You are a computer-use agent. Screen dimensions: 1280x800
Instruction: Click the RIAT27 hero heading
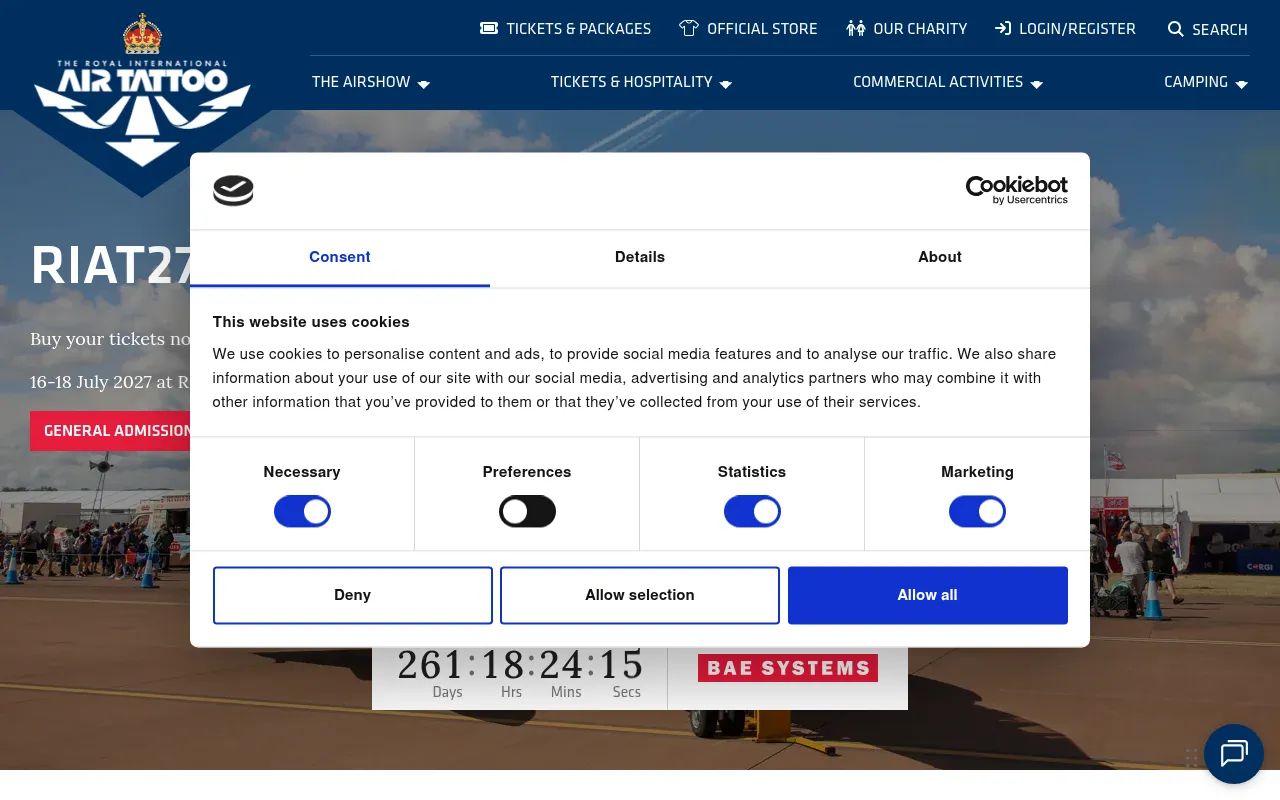(x=111, y=266)
